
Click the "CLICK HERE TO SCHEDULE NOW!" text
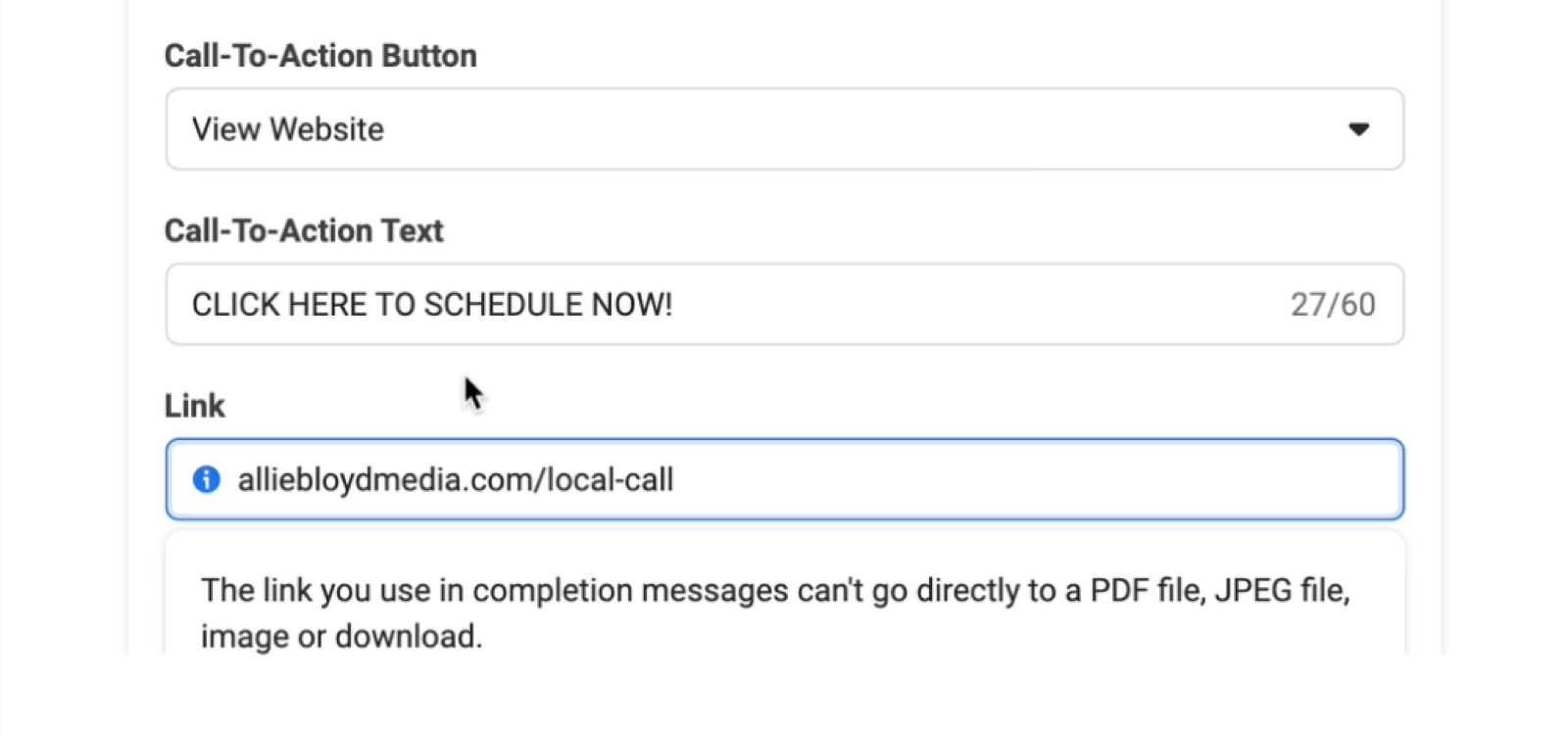[432, 305]
